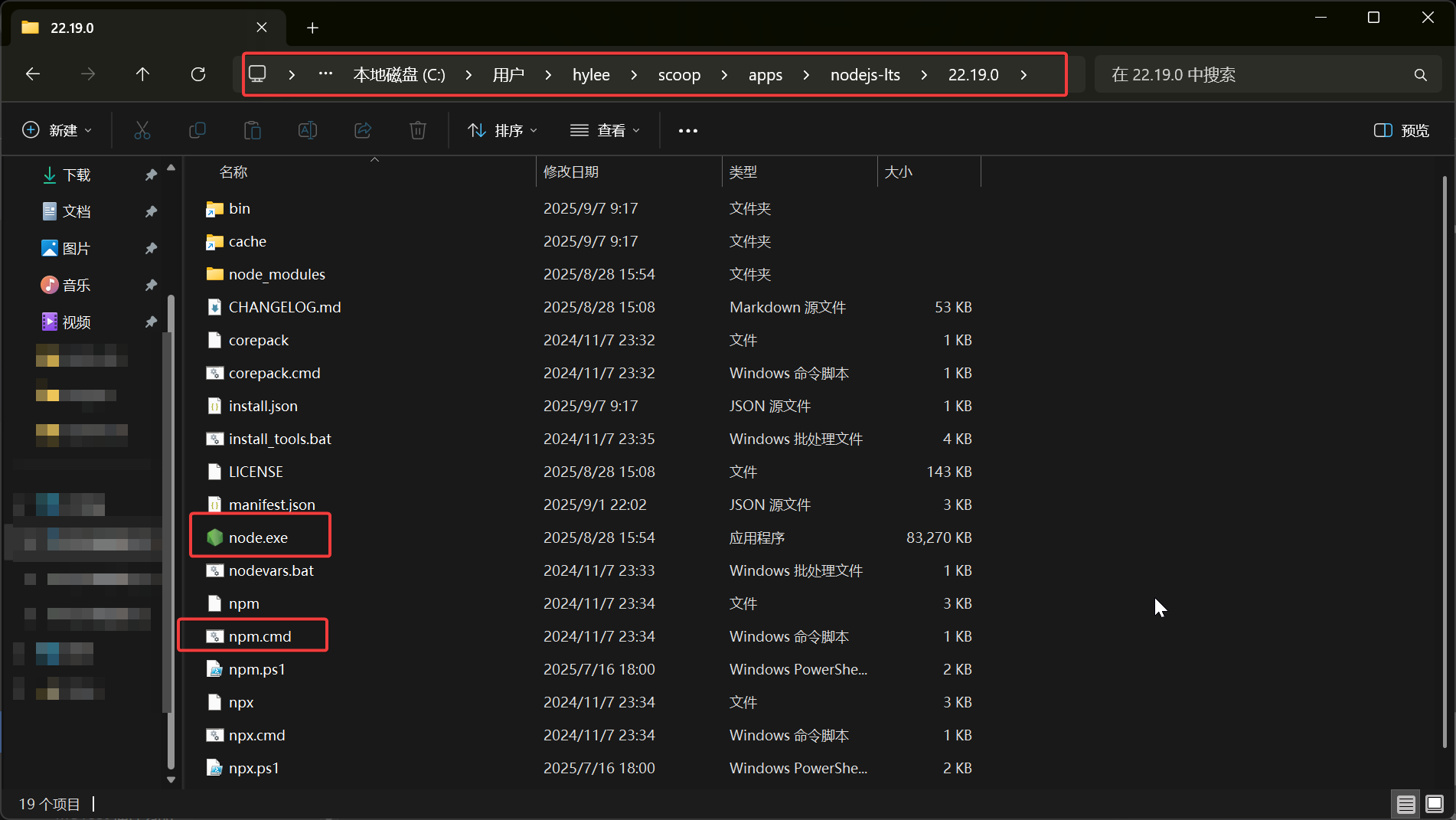1456x820 pixels.
Task: Click the Cut scissors icon in toolbar
Action: (x=142, y=130)
